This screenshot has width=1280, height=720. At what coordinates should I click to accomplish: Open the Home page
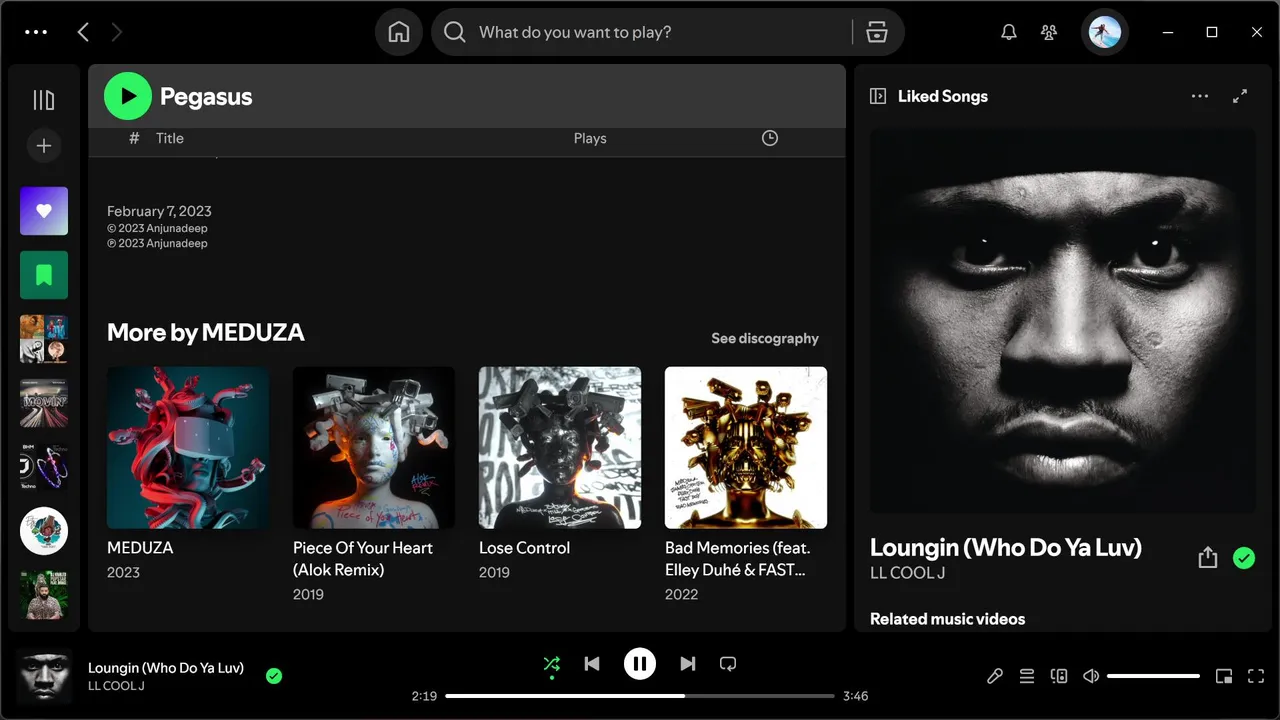tap(399, 32)
